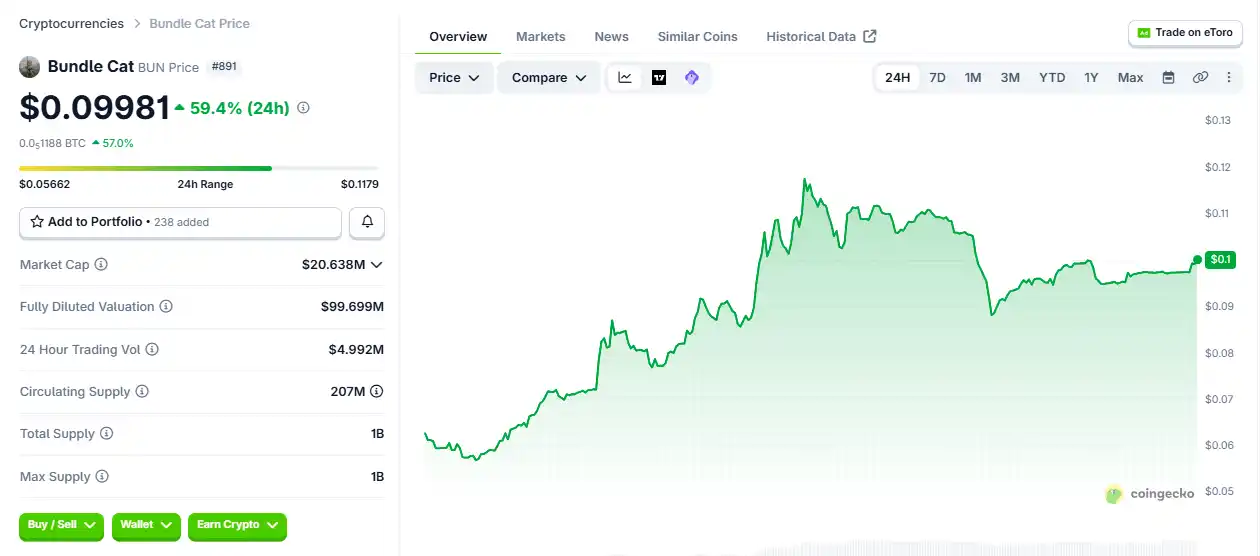Click the $20.638M market cap value
The image size is (1260, 556).
pos(334,265)
